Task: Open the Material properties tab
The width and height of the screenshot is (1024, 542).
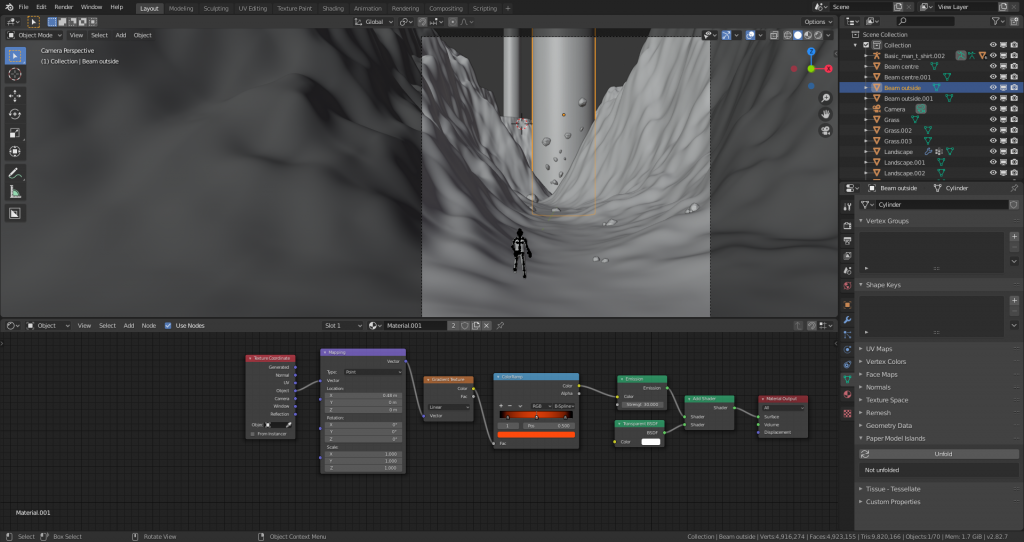Action: tap(847, 394)
